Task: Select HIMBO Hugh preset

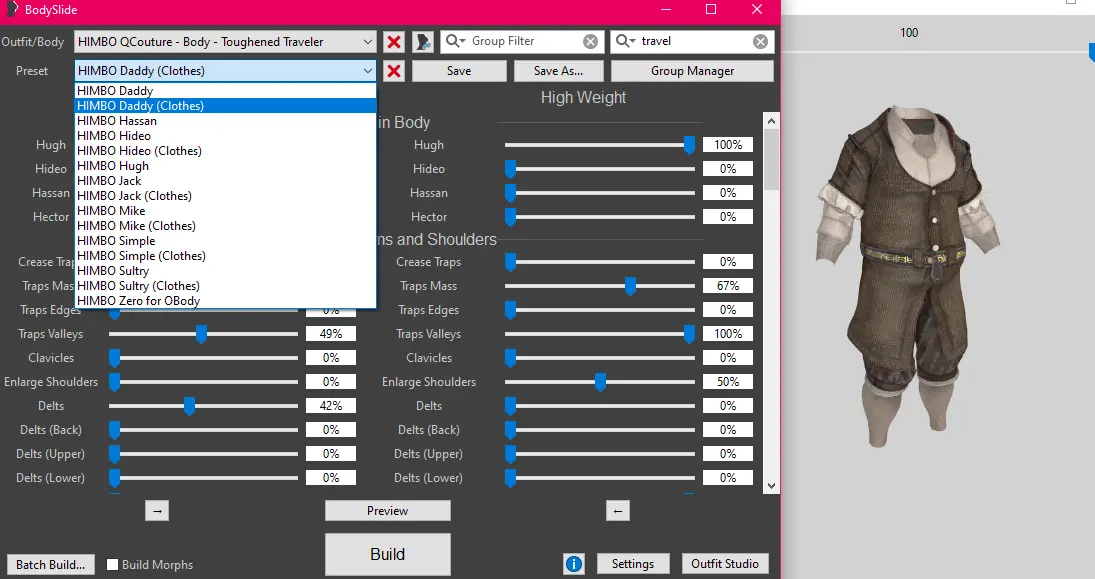Action: point(226,166)
